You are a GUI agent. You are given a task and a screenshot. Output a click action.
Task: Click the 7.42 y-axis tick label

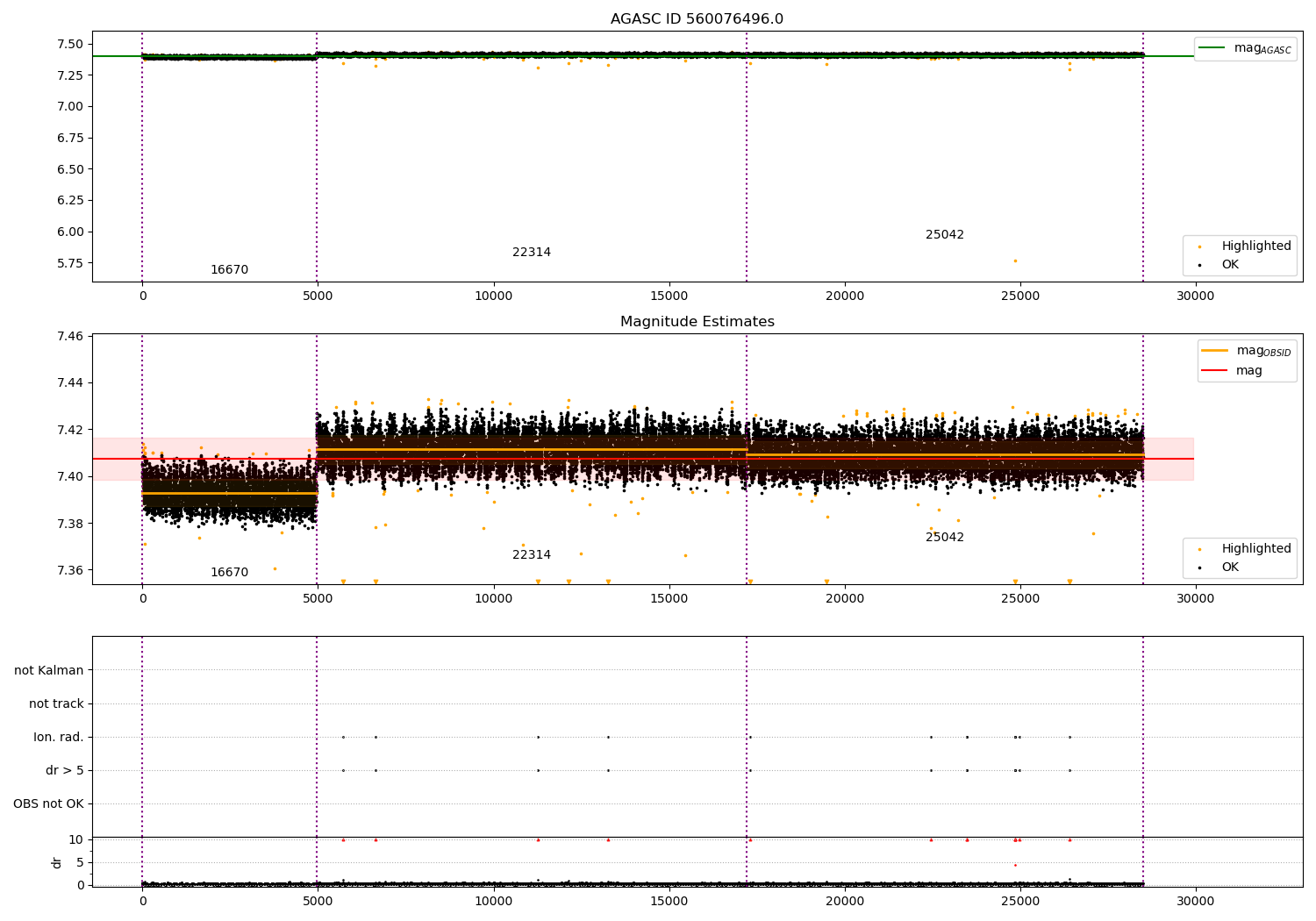click(69, 430)
